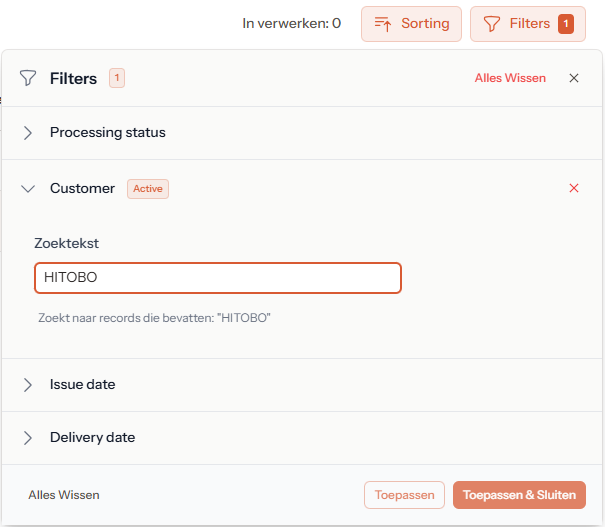The image size is (605, 527).
Task: Expand the Delivery date chevron
Action: pyautogui.click(x=28, y=438)
